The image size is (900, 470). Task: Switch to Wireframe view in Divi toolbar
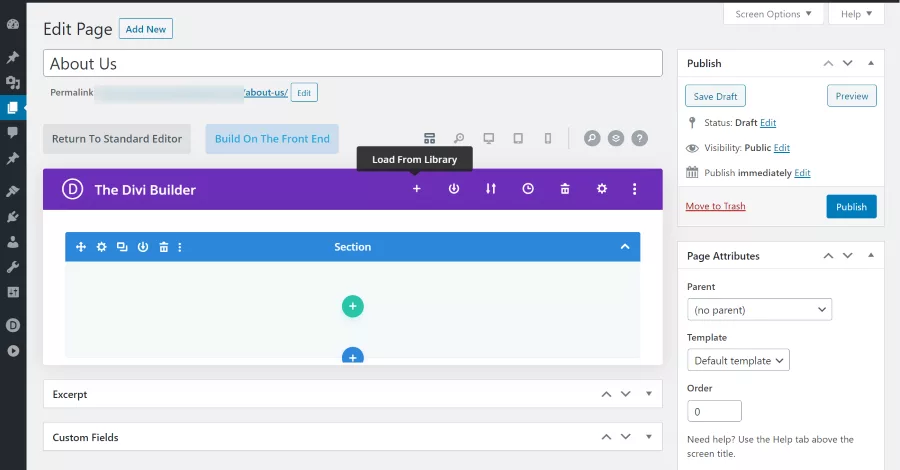[x=429, y=138]
